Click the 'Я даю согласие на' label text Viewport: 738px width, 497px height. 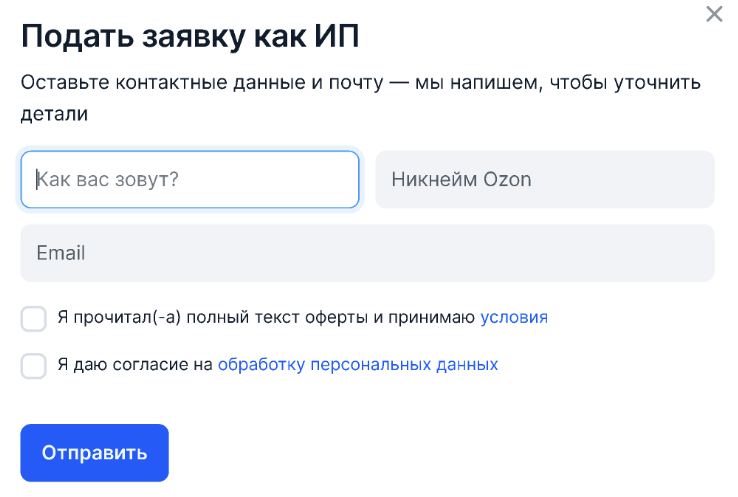[135, 365]
